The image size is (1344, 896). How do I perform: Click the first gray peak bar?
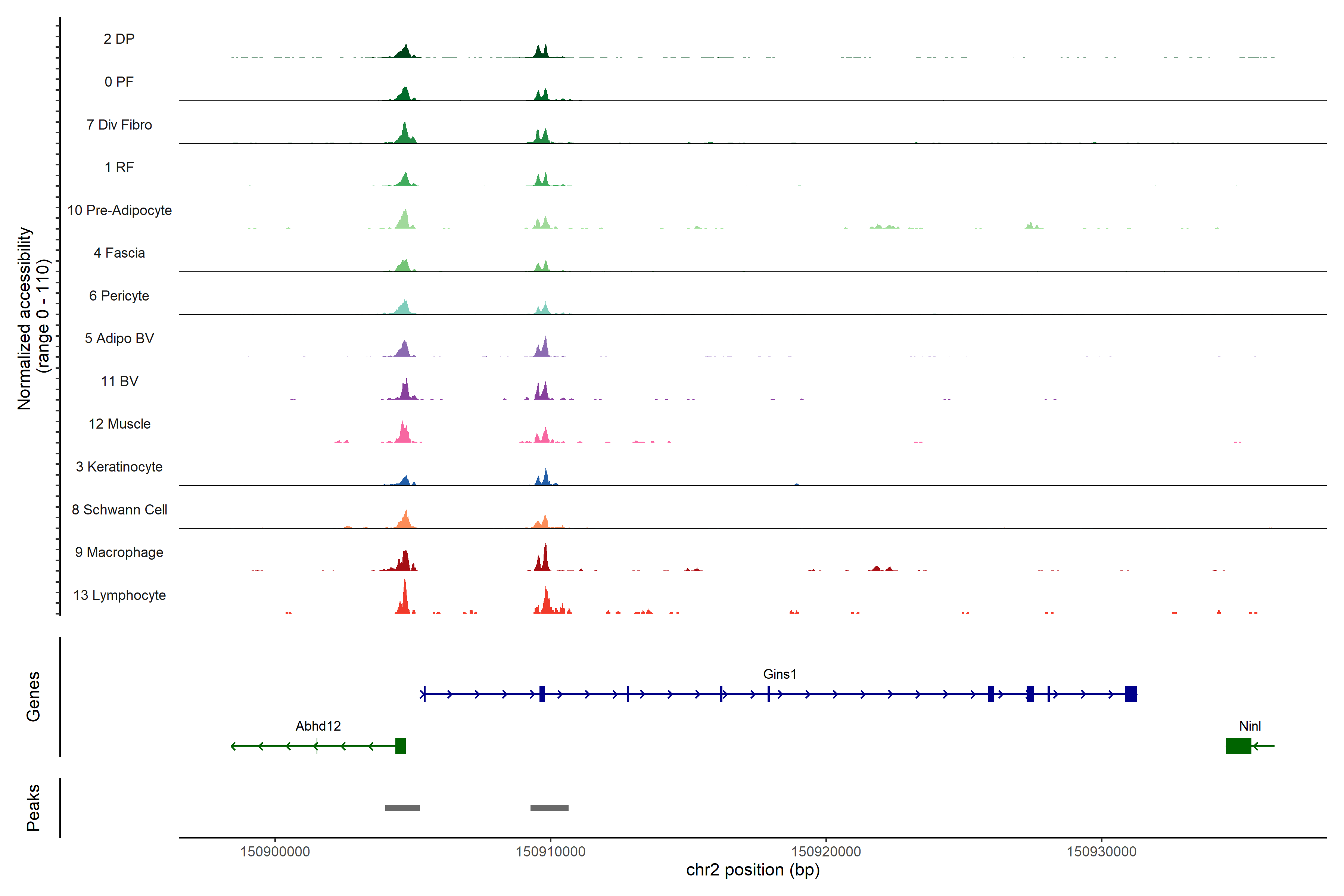pyautogui.click(x=402, y=808)
